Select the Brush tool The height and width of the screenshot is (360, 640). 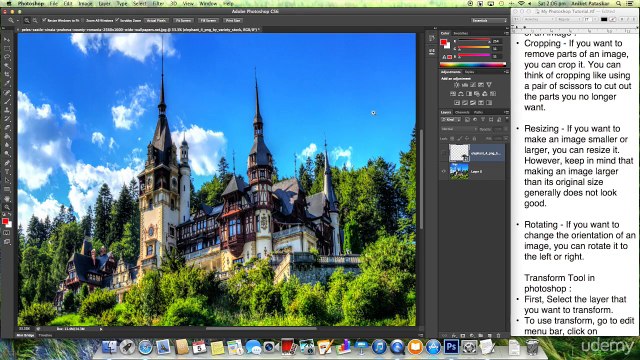(7, 101)
